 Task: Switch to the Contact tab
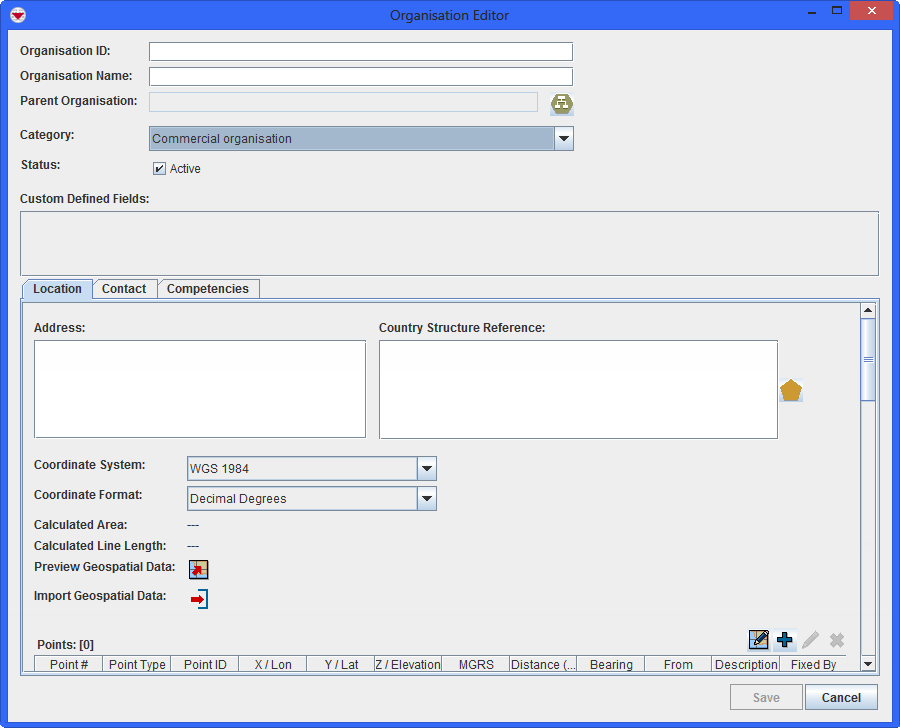point(124,289)
